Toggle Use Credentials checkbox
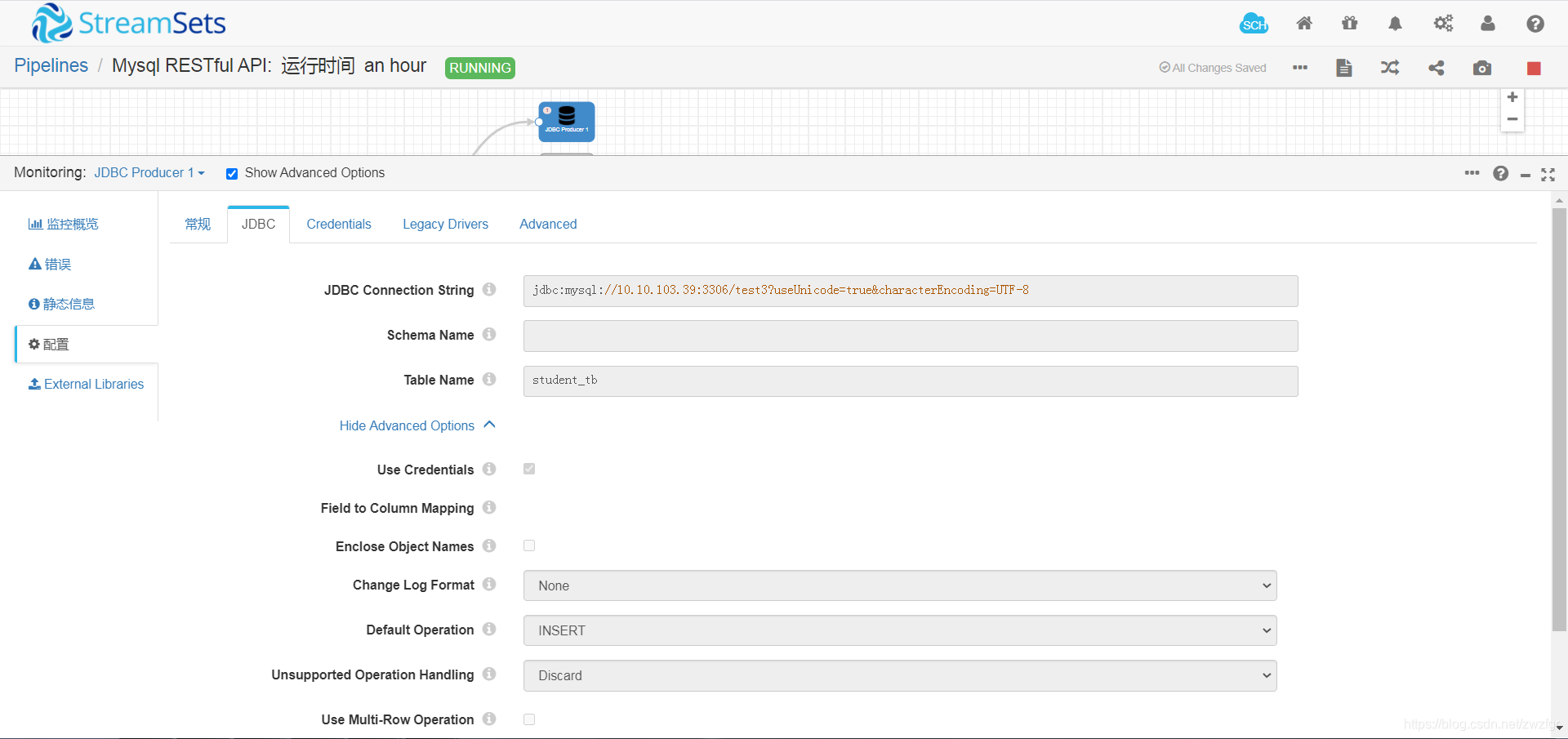This screenshot has width=1568, height=739. click(x=529, y=469)
